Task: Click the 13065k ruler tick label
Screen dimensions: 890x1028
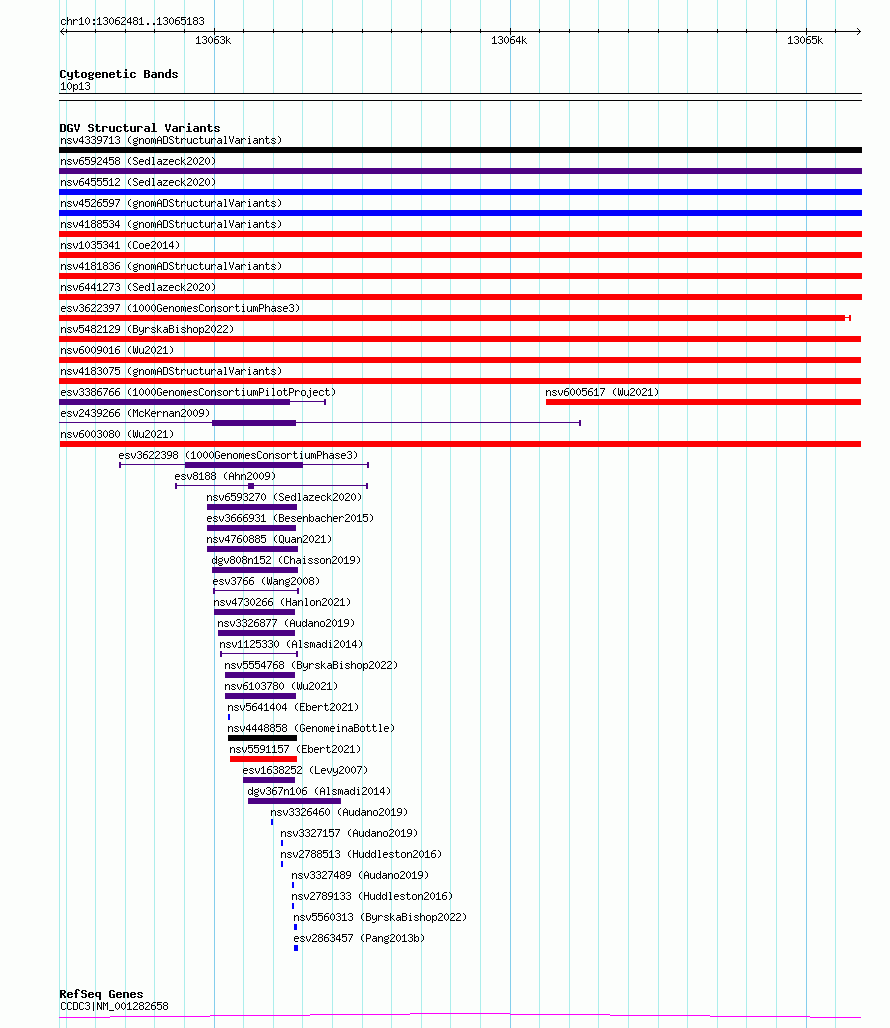Action: pyautogui.click(x=805, y=40)
